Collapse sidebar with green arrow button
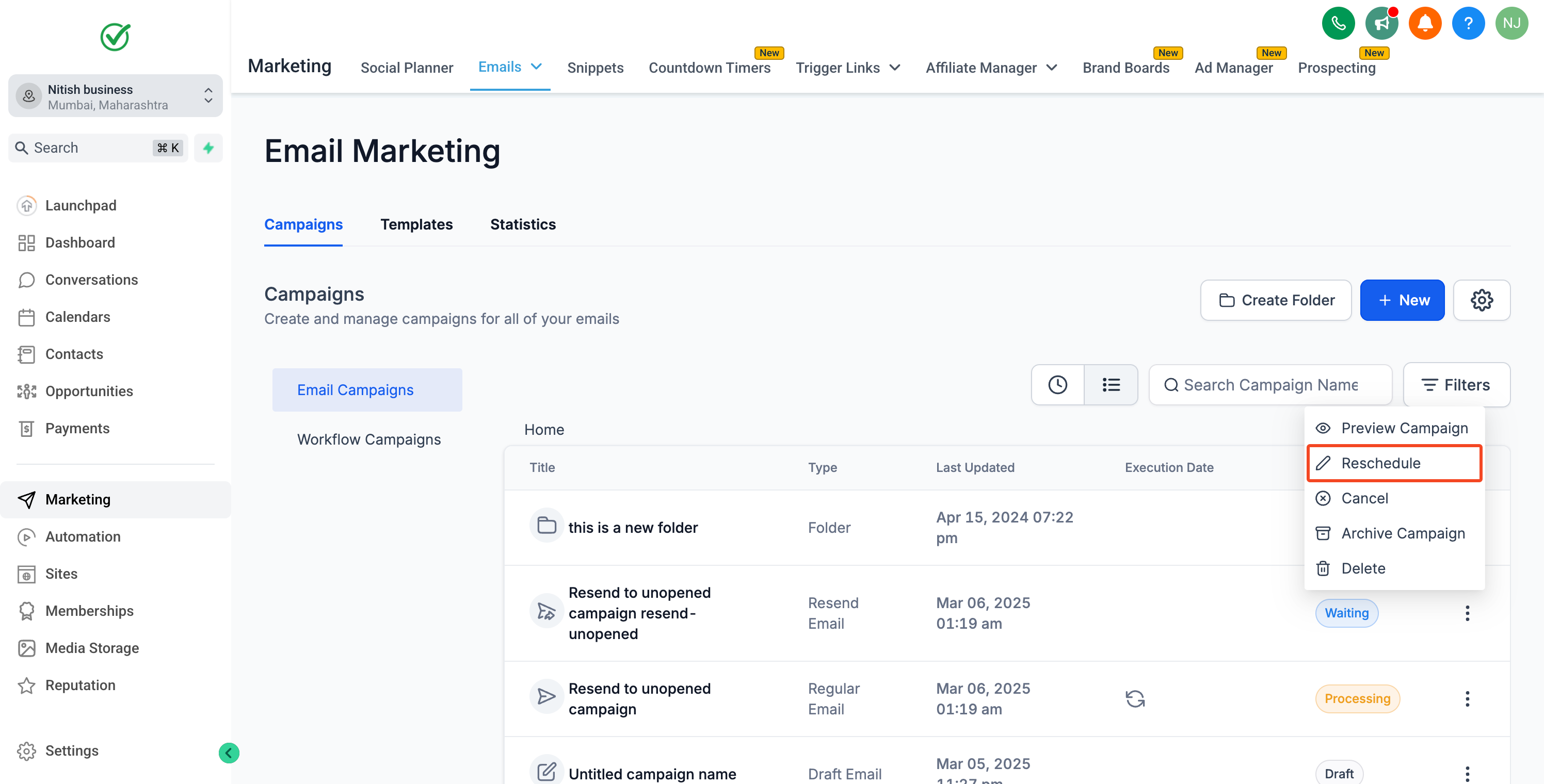This screenshot has height=784, width=1544. (x=229, y=753)
